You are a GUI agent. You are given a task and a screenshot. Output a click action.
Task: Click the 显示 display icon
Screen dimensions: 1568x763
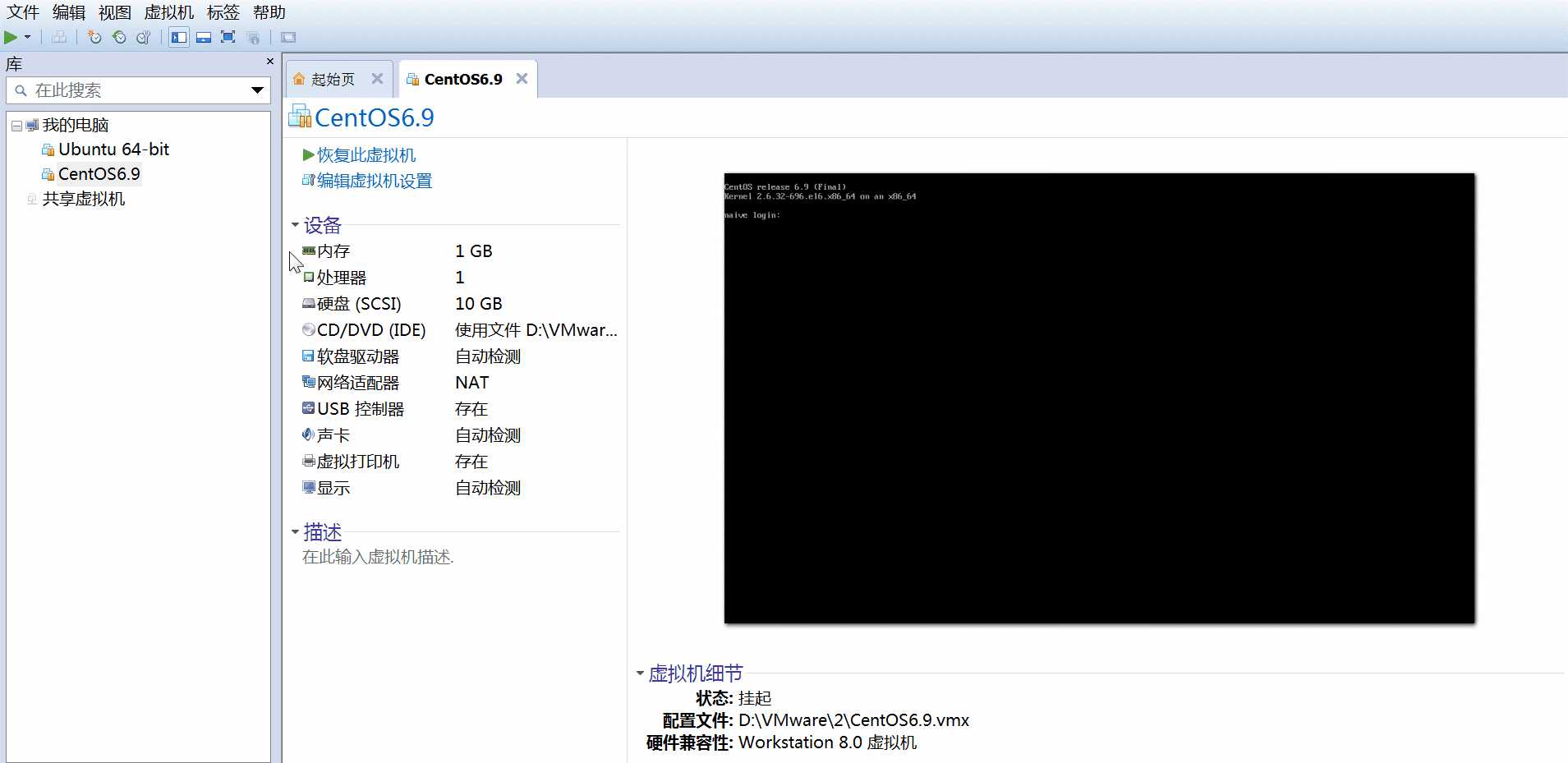[309, 487]
